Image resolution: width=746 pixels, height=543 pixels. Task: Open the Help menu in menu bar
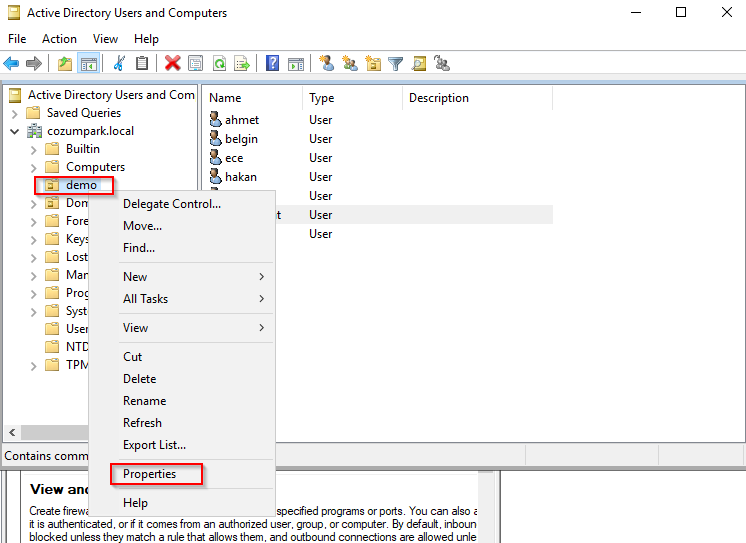click(146, 39)
